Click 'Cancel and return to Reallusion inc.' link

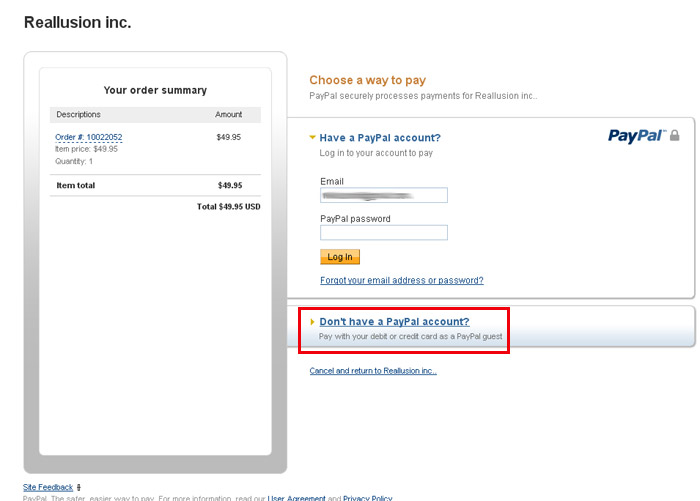tap(373, 371)
